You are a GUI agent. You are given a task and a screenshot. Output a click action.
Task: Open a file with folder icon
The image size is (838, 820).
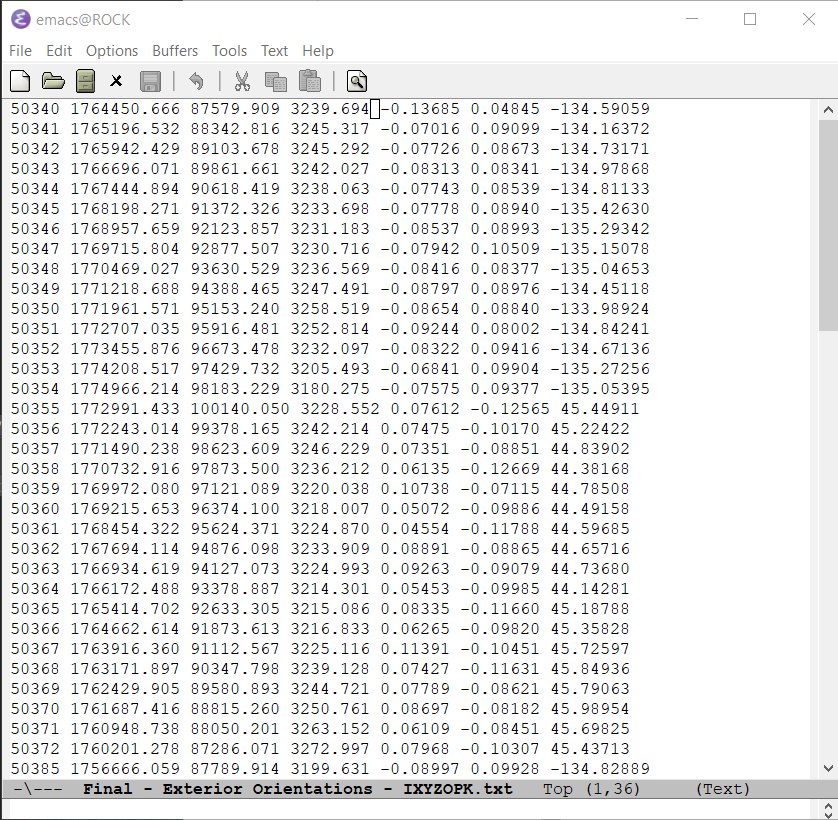(53, 81)
